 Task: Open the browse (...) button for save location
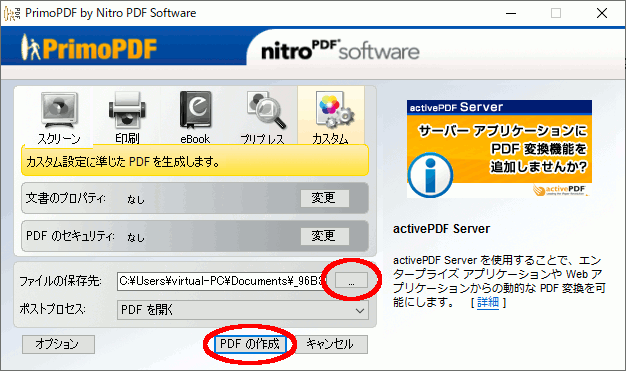351,280
